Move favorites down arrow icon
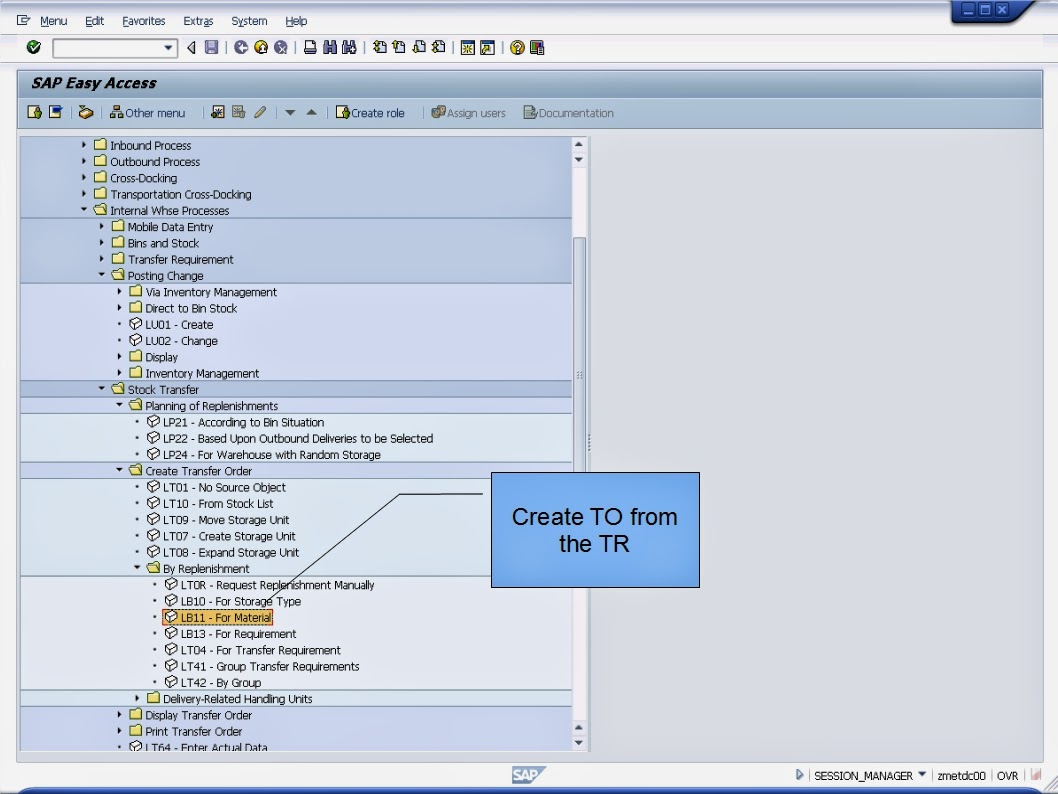Screen dimensions: 1058x794 tap(290, 113)
